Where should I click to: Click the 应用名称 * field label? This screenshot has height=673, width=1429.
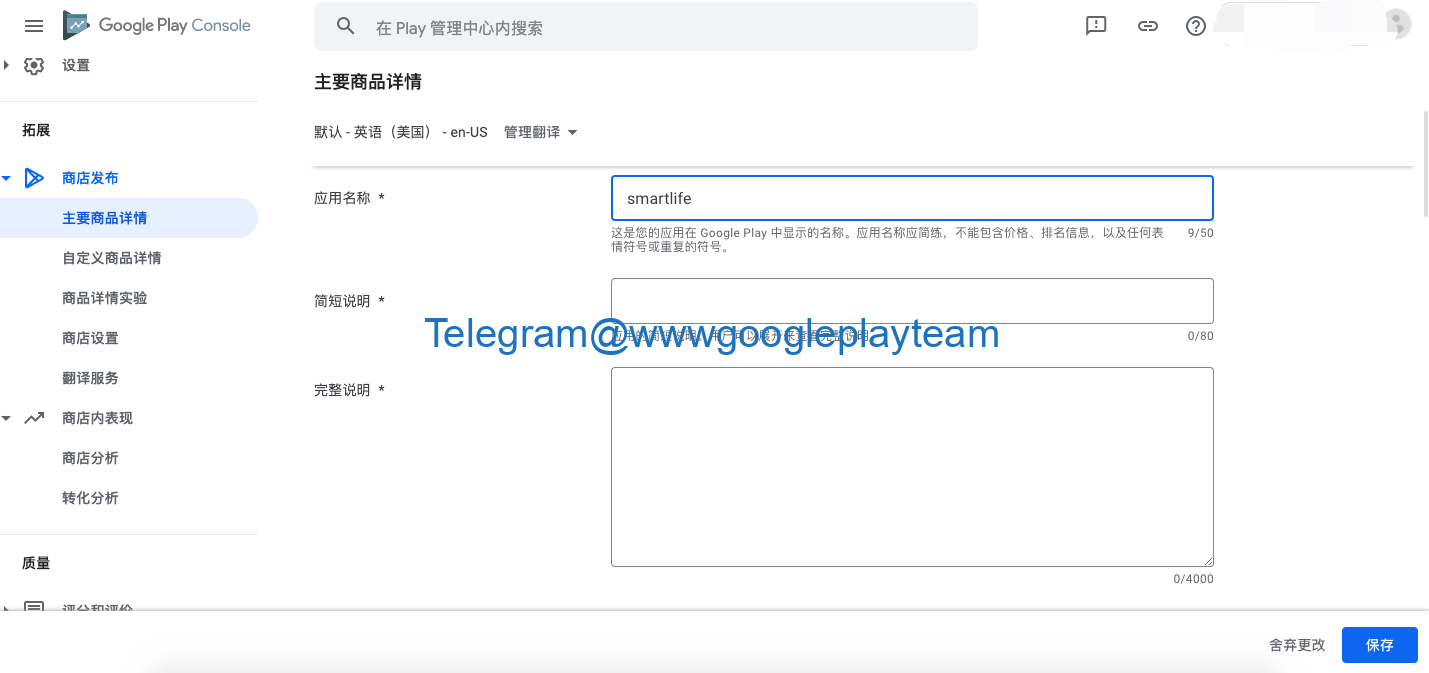click(x=349, y=198)
